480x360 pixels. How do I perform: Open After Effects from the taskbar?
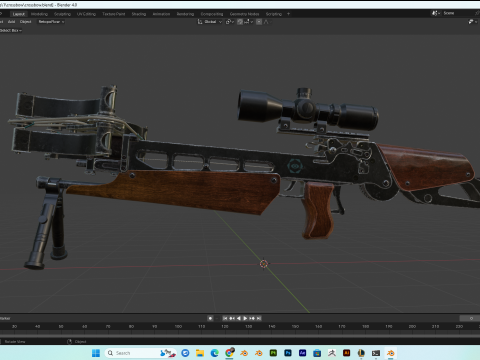[x=303, y=353]
